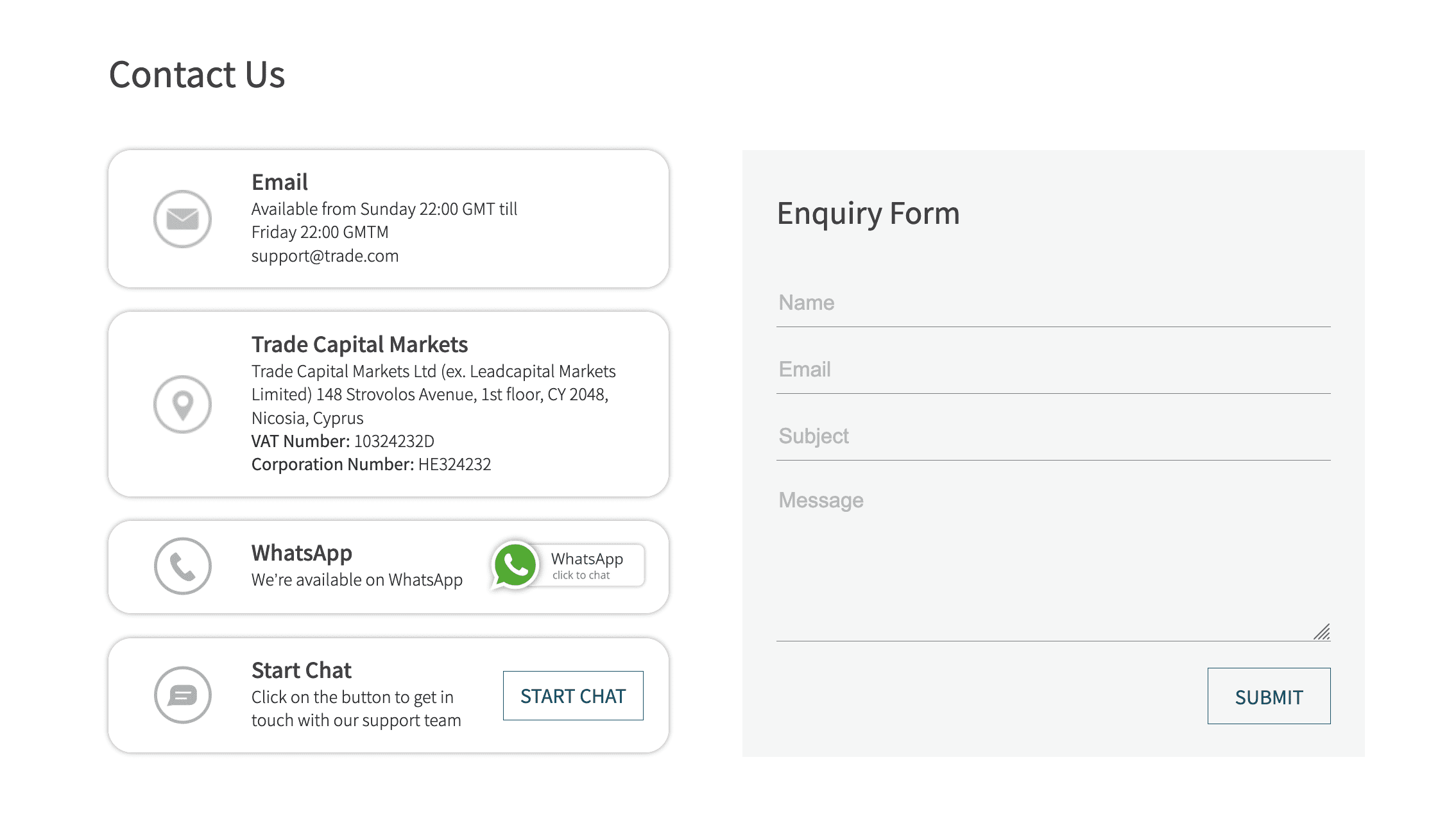Click the Corporation Number line
This screenshot has height=814, width=1456.
point(371,464)
